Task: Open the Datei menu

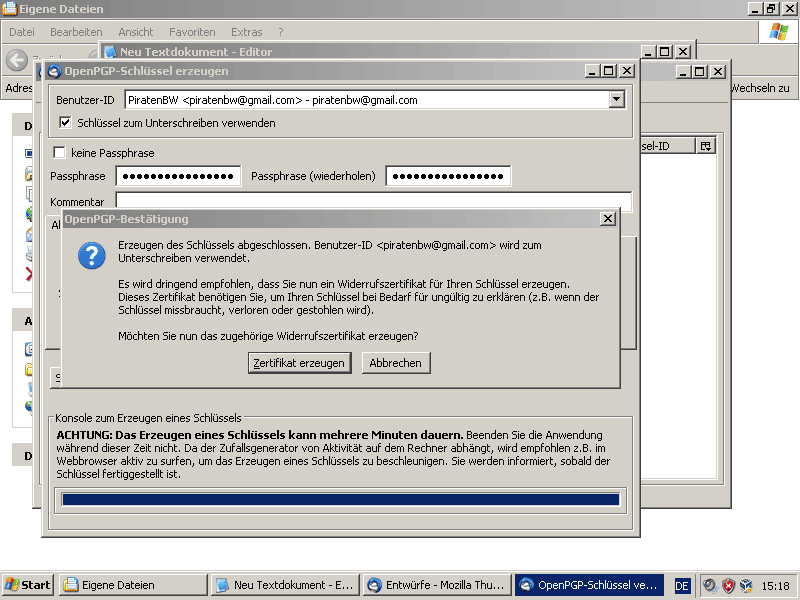Action: (22, 32)
